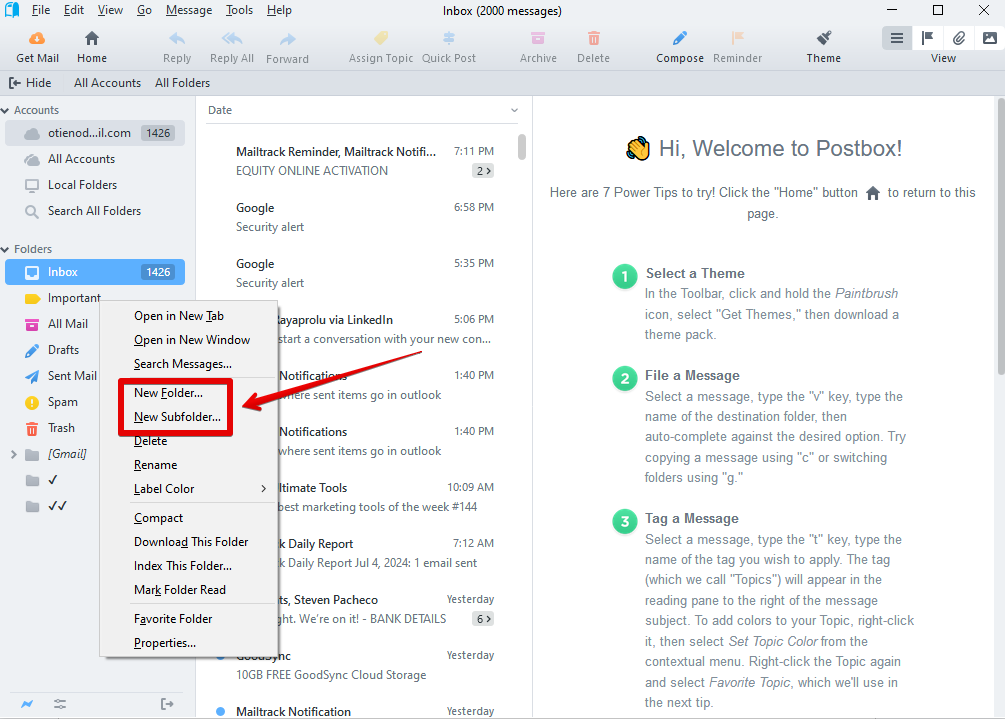Open the Edit menu
The height and width of the screenshot is (719, 1005).
(x=74, y=10)
